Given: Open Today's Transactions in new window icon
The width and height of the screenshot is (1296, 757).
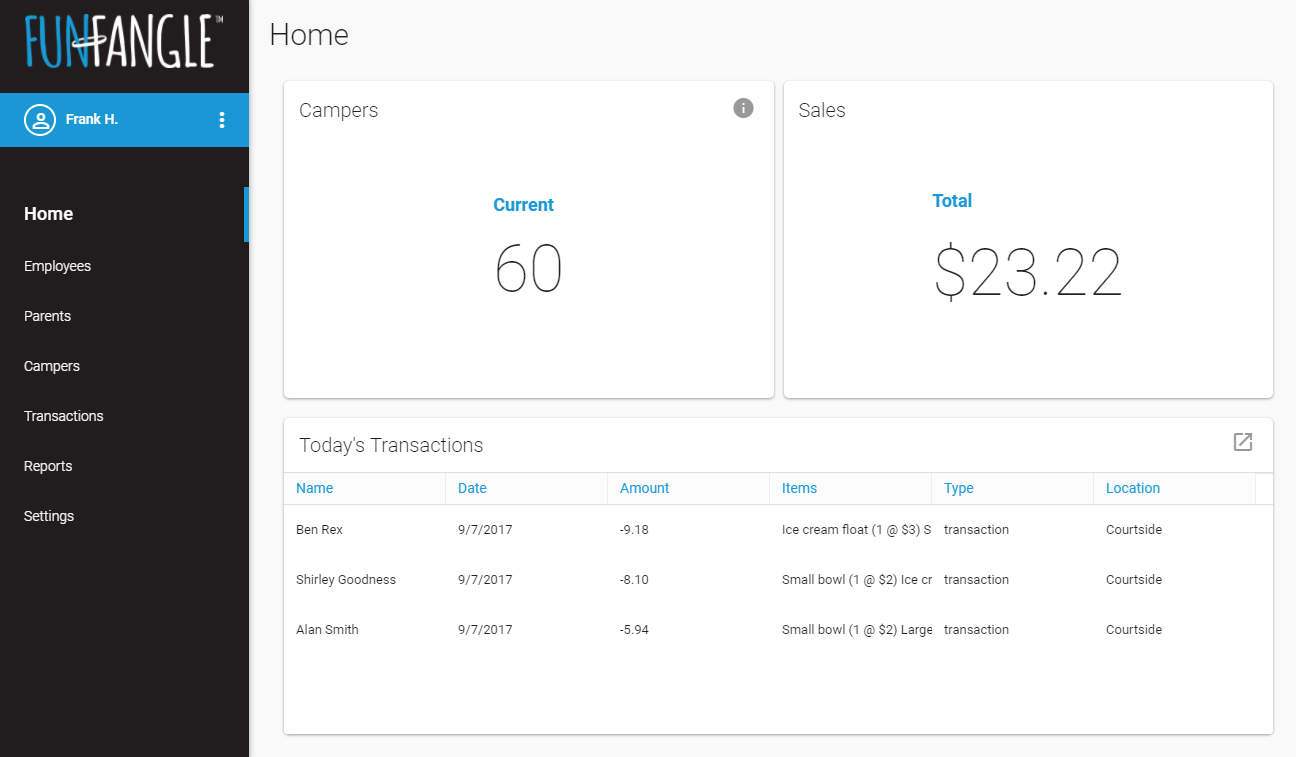Looking at the screenshot, I should pyautogui.click(x=1243, y=442).
